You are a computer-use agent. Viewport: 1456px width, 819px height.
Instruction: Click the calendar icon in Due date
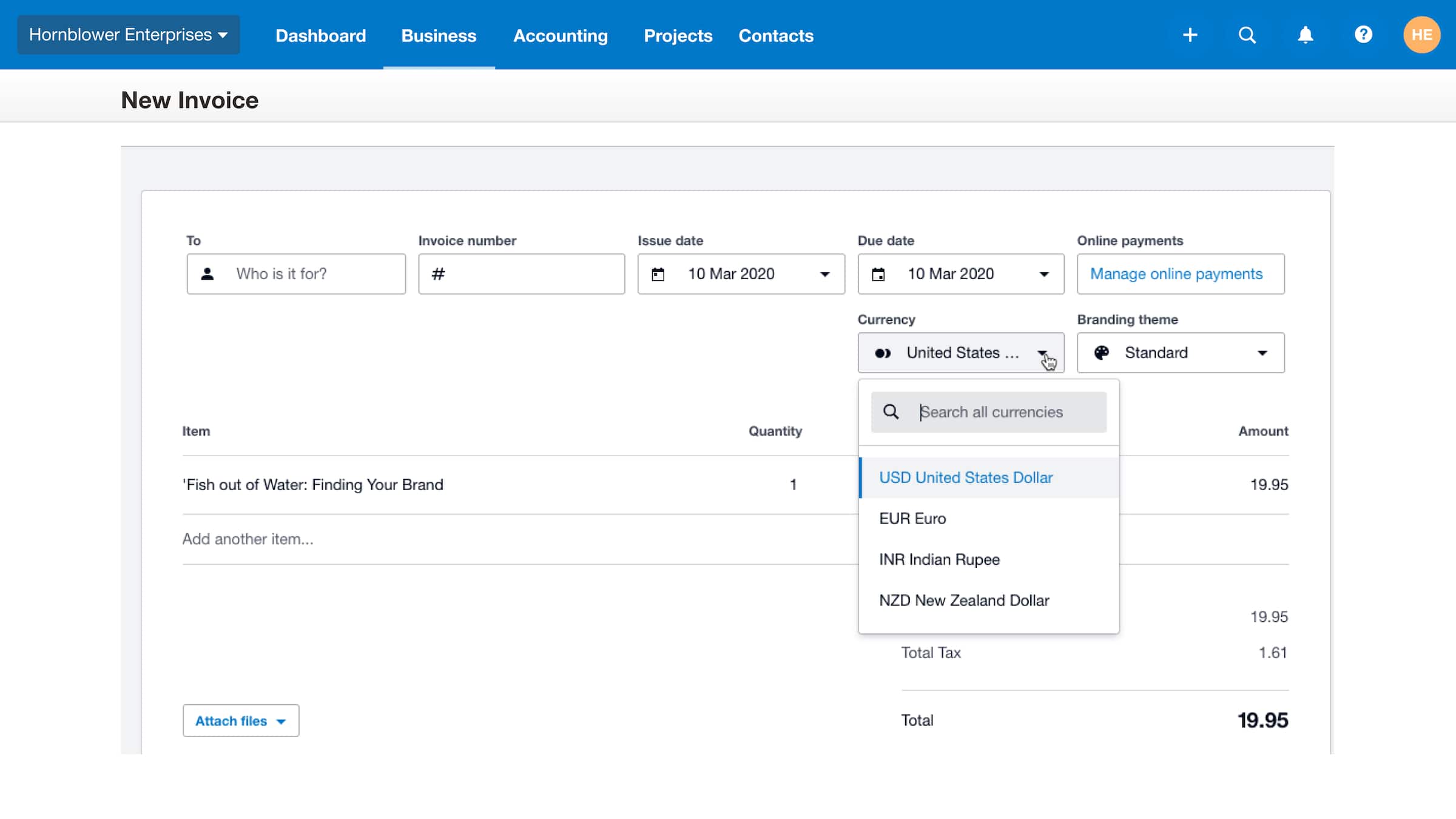point(878,274)
